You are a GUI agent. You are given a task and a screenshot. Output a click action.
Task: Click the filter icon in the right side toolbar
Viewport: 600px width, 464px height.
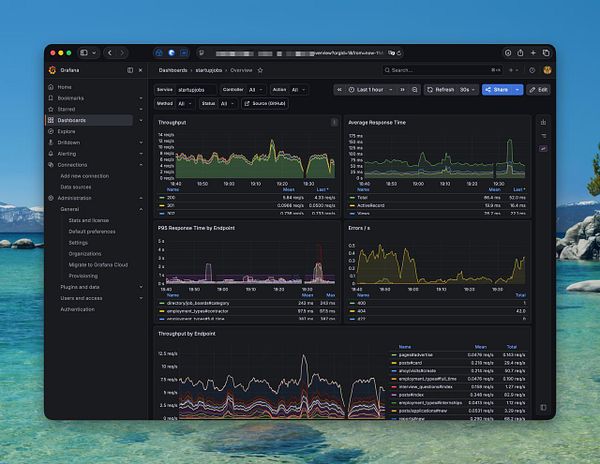(x=543, y=135)
